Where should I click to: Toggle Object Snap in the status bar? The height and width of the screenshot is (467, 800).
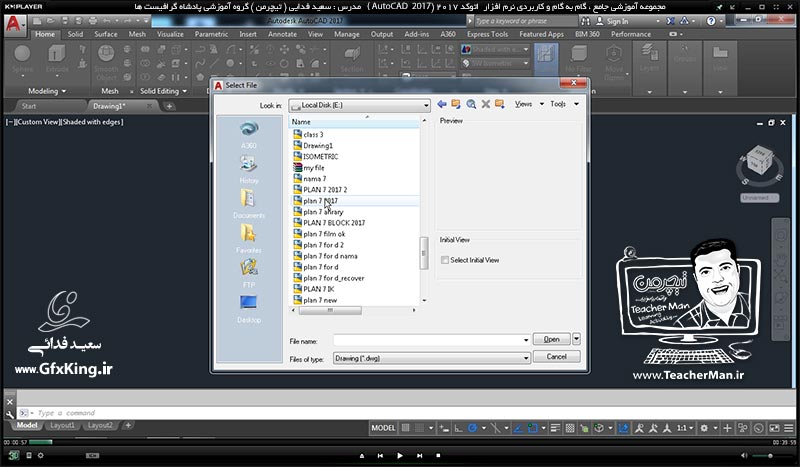533,428
